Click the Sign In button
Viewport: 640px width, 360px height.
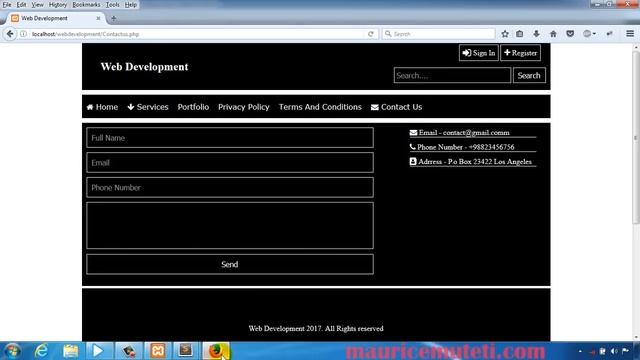click(x=478, y=53)
